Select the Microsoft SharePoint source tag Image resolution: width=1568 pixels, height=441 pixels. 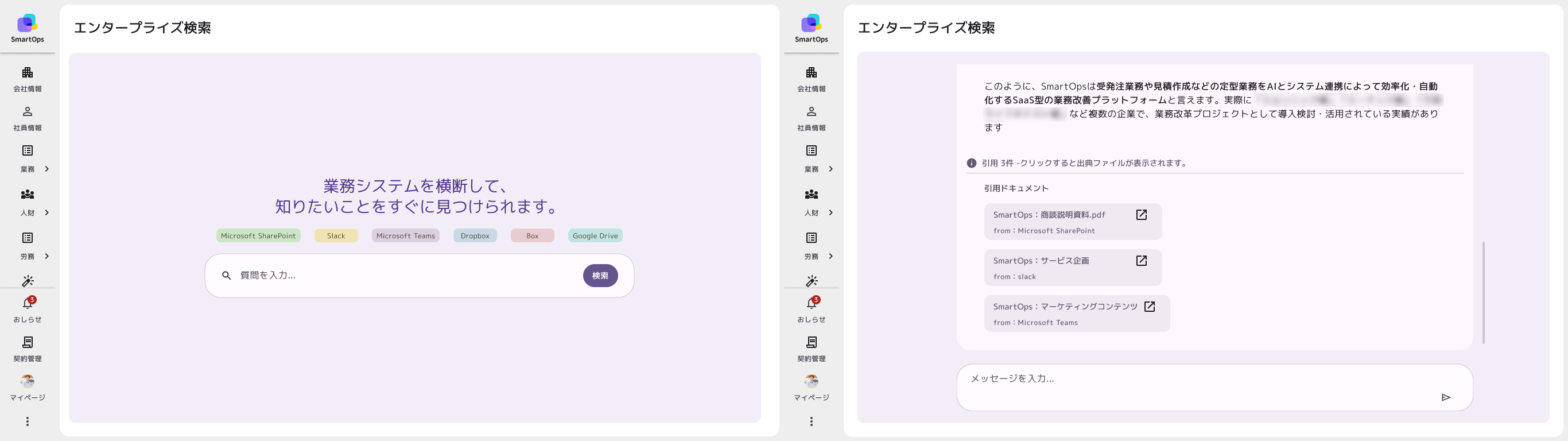pyautogui.click(x=258, y=236)
